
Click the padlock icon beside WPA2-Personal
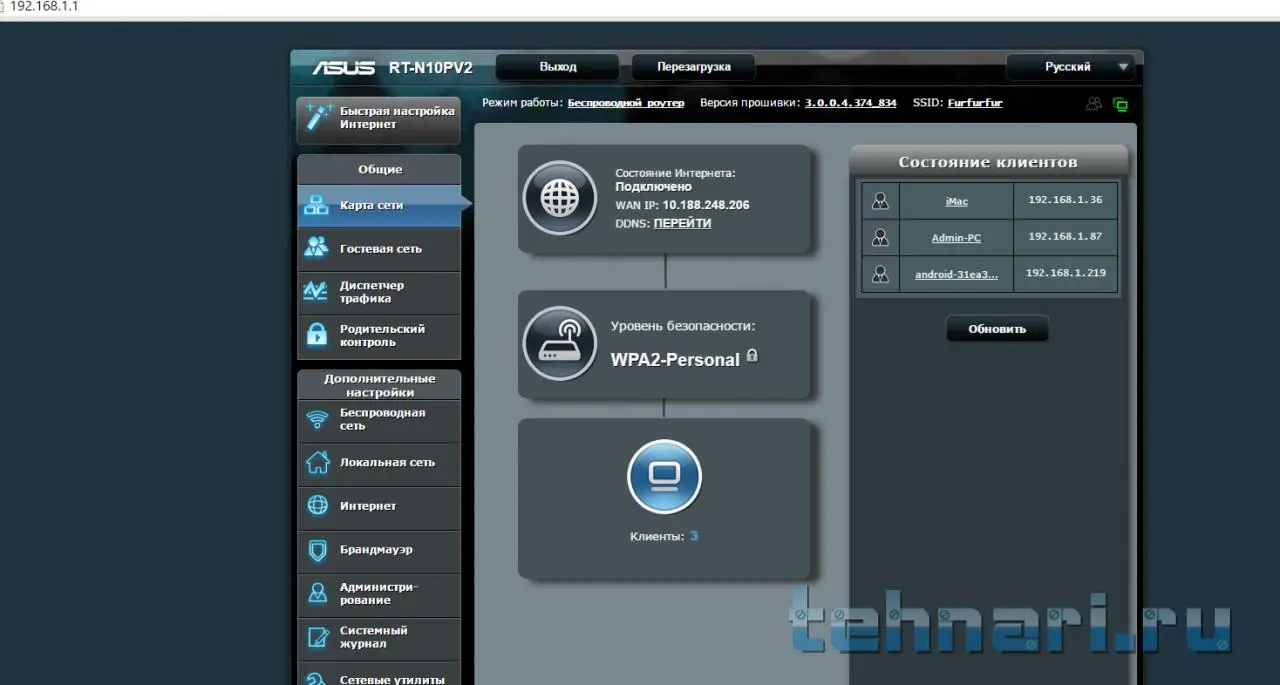pos(752,356)
